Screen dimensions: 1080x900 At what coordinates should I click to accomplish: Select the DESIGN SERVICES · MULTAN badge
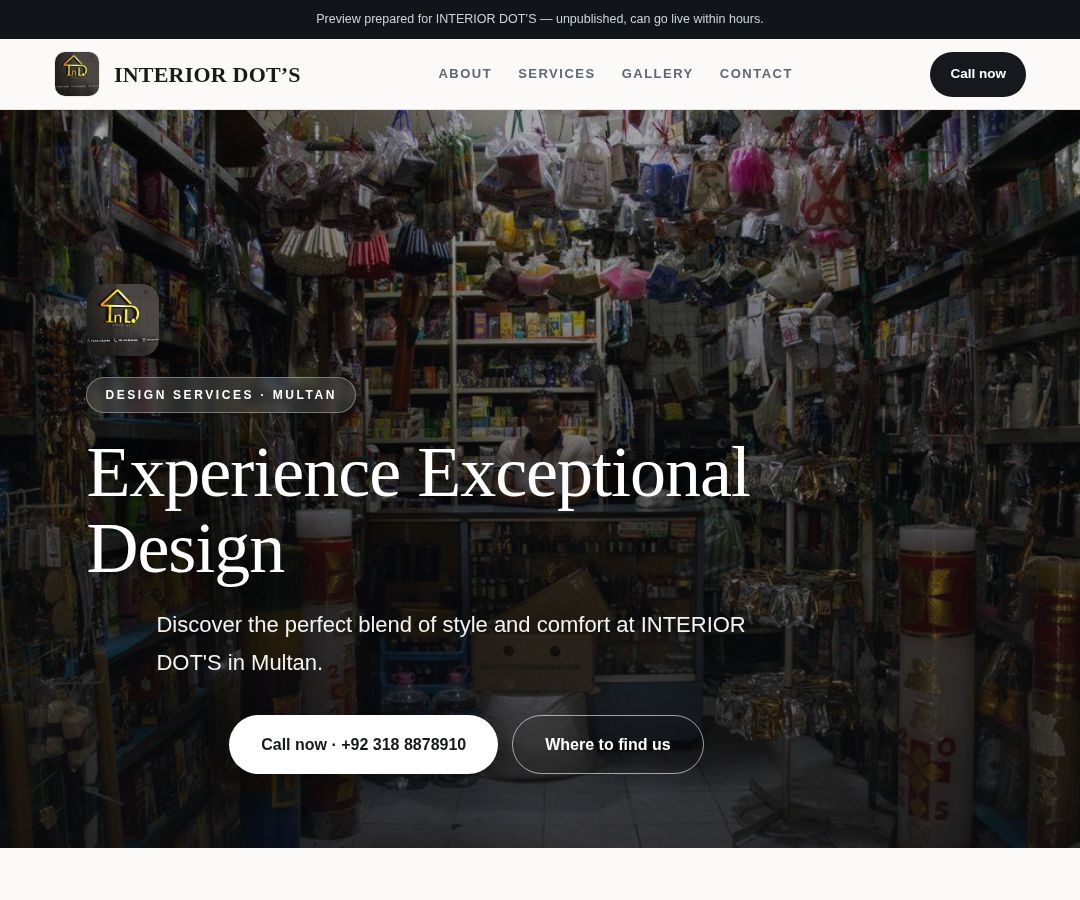pyautogui.click(x=221, y=395)
